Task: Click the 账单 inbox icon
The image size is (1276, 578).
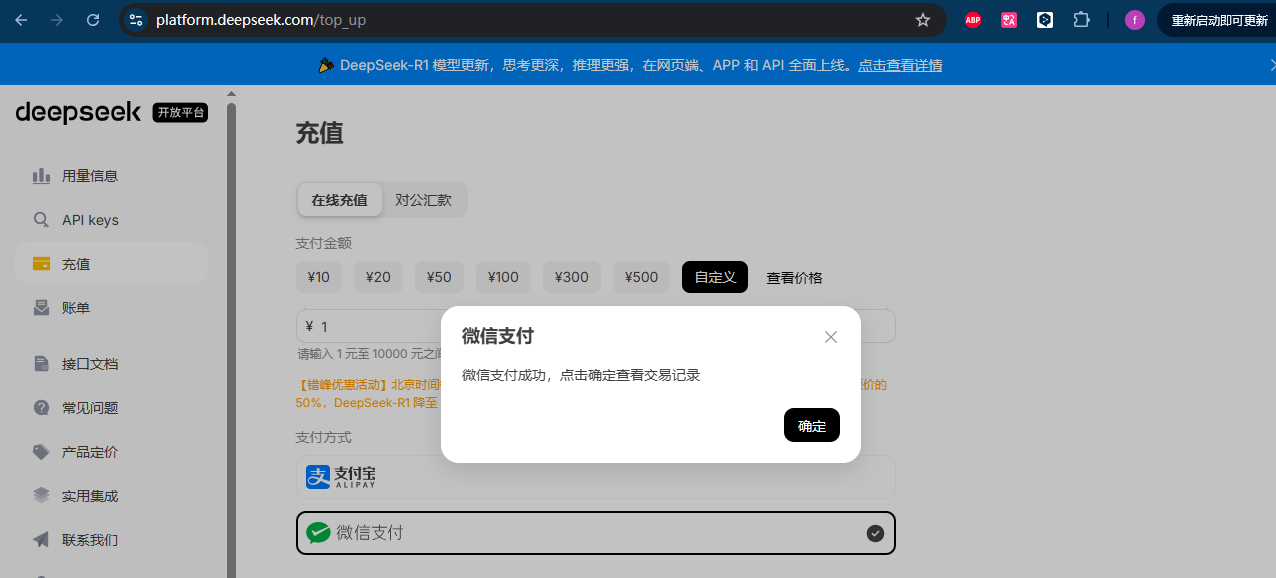Action: click(x=41, y=308)
